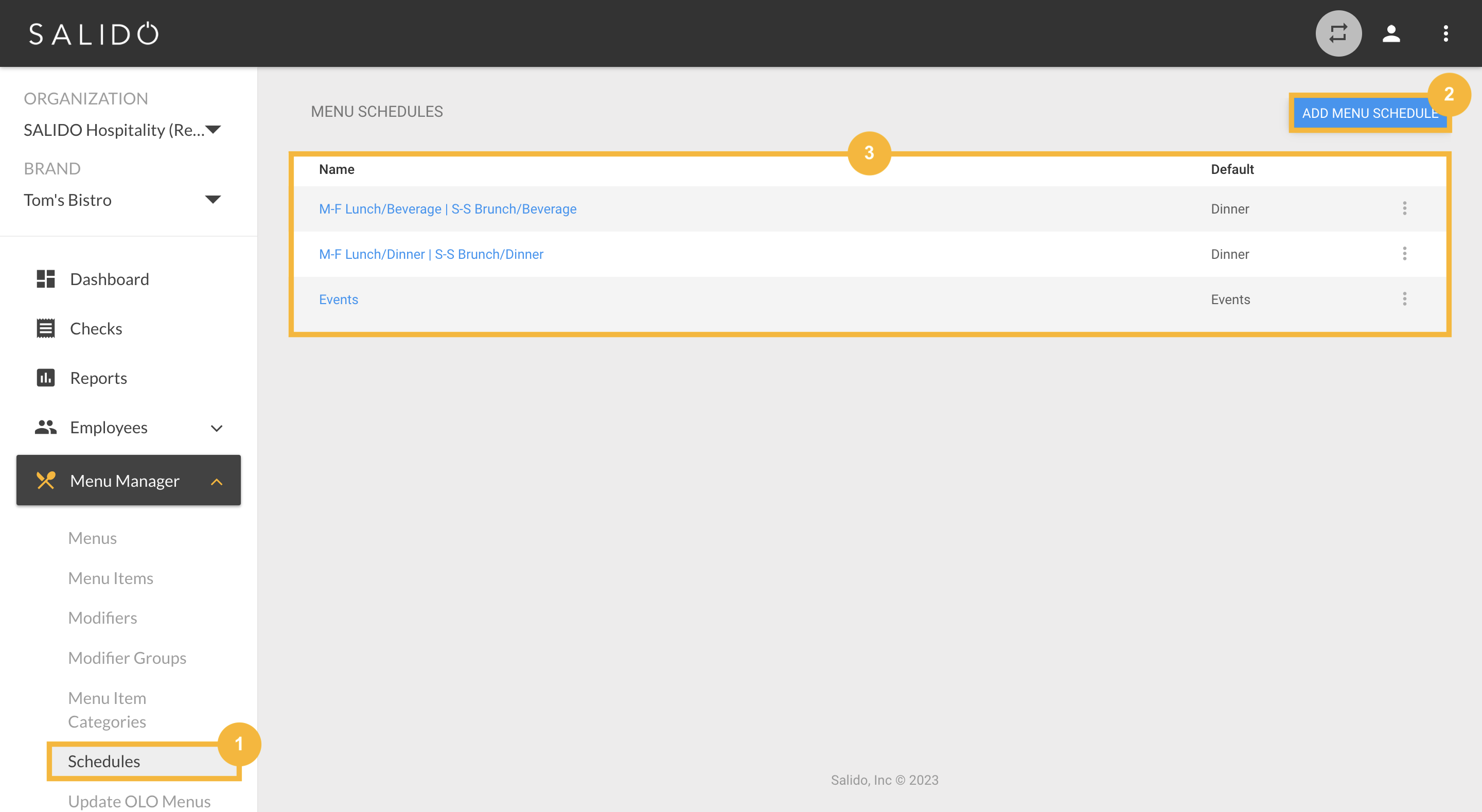Open options for M-F Lunch/Dinner schedule row

pos(1404,254)
